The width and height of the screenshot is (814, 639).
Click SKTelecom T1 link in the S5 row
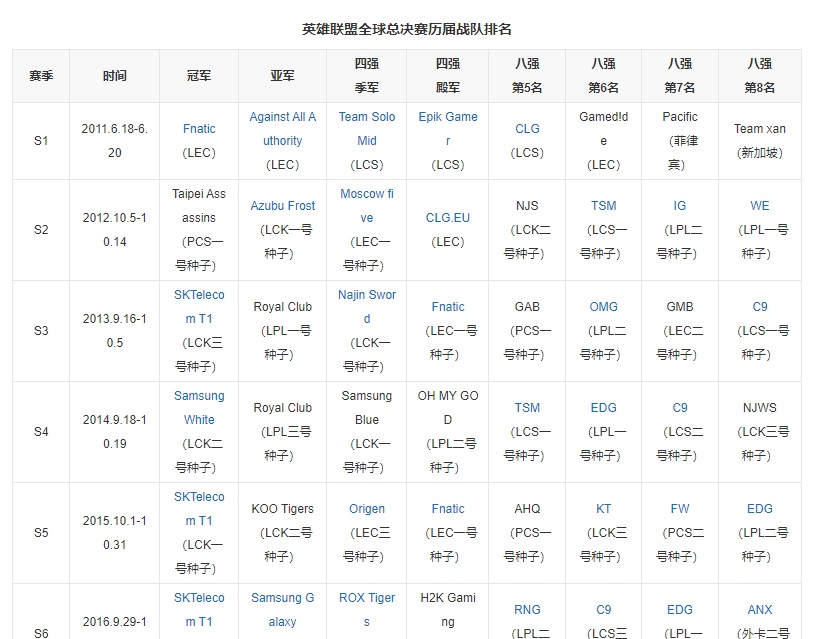coord(199,509)
